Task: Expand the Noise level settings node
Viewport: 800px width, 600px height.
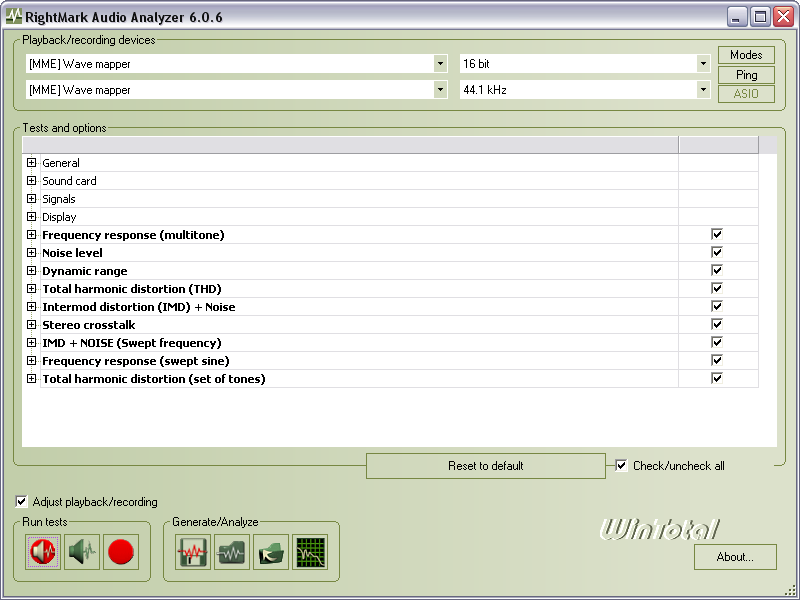Action: pyautogui.click(x=32, y=252)
